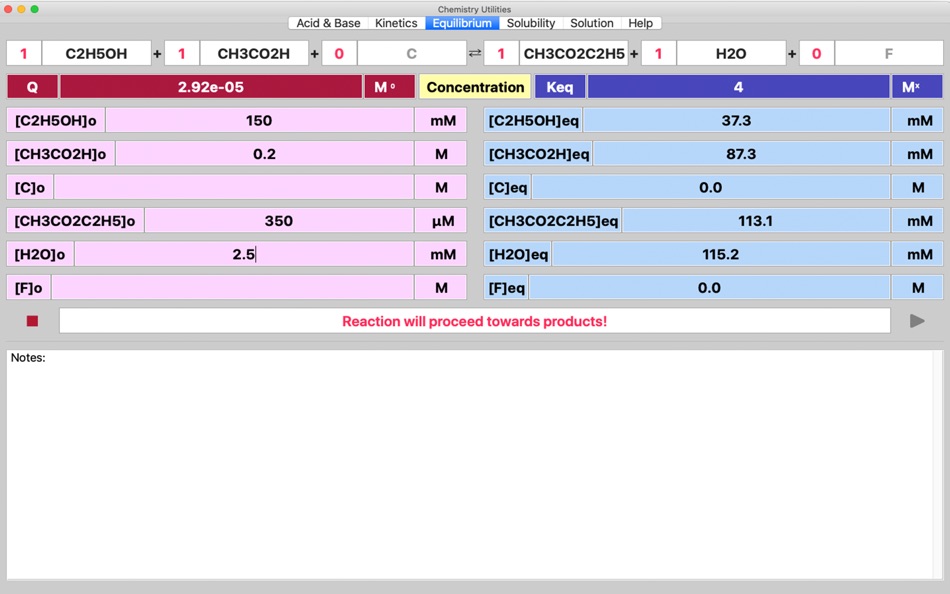
Task: Edit the coefficient of product F
Action: [x=816, y=53]
